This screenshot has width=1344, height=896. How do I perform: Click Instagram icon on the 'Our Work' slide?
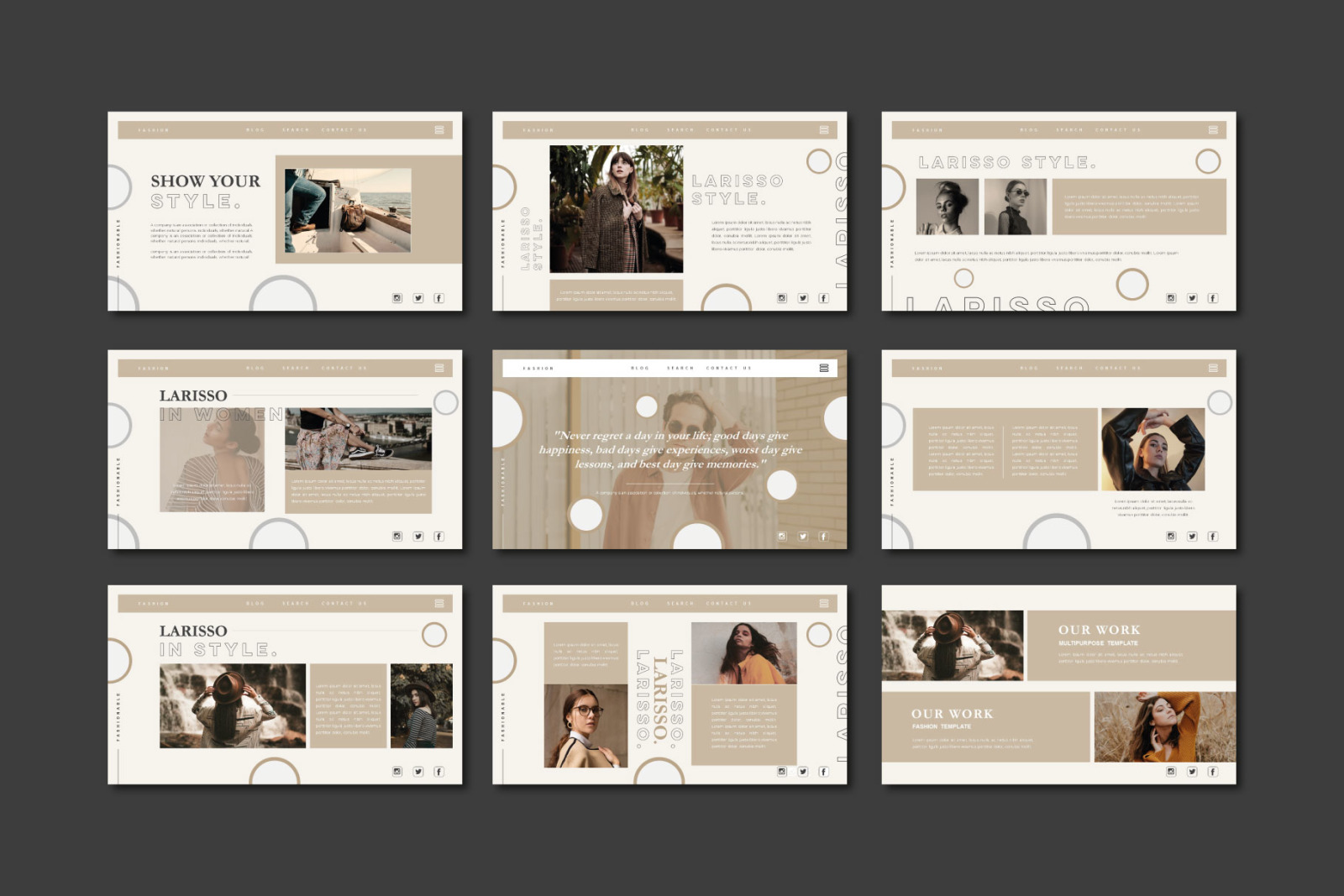[x=1171, y=772]
